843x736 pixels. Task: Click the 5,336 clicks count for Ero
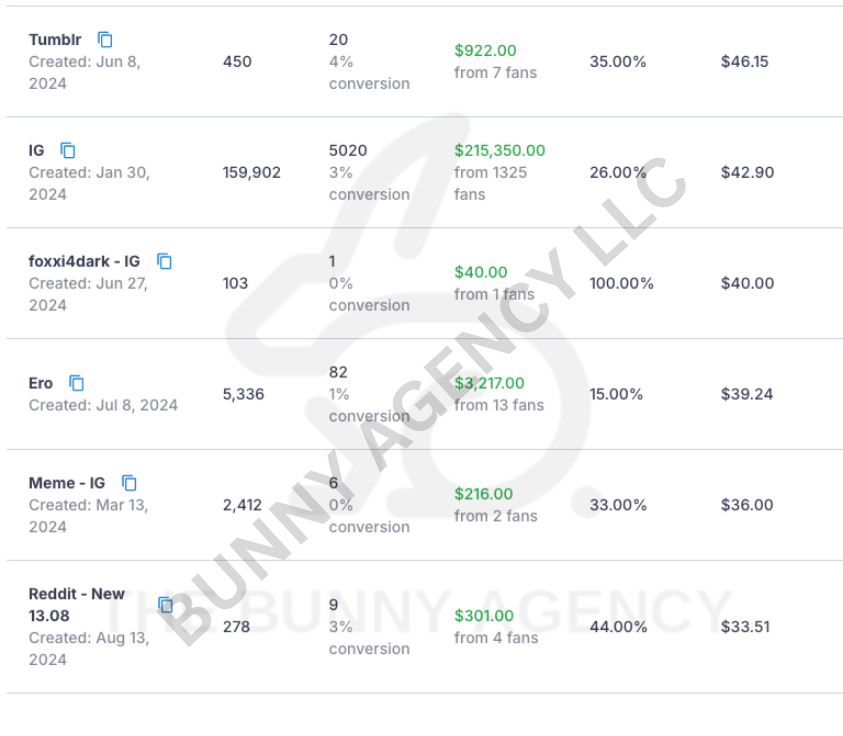(x=243, y=394)
